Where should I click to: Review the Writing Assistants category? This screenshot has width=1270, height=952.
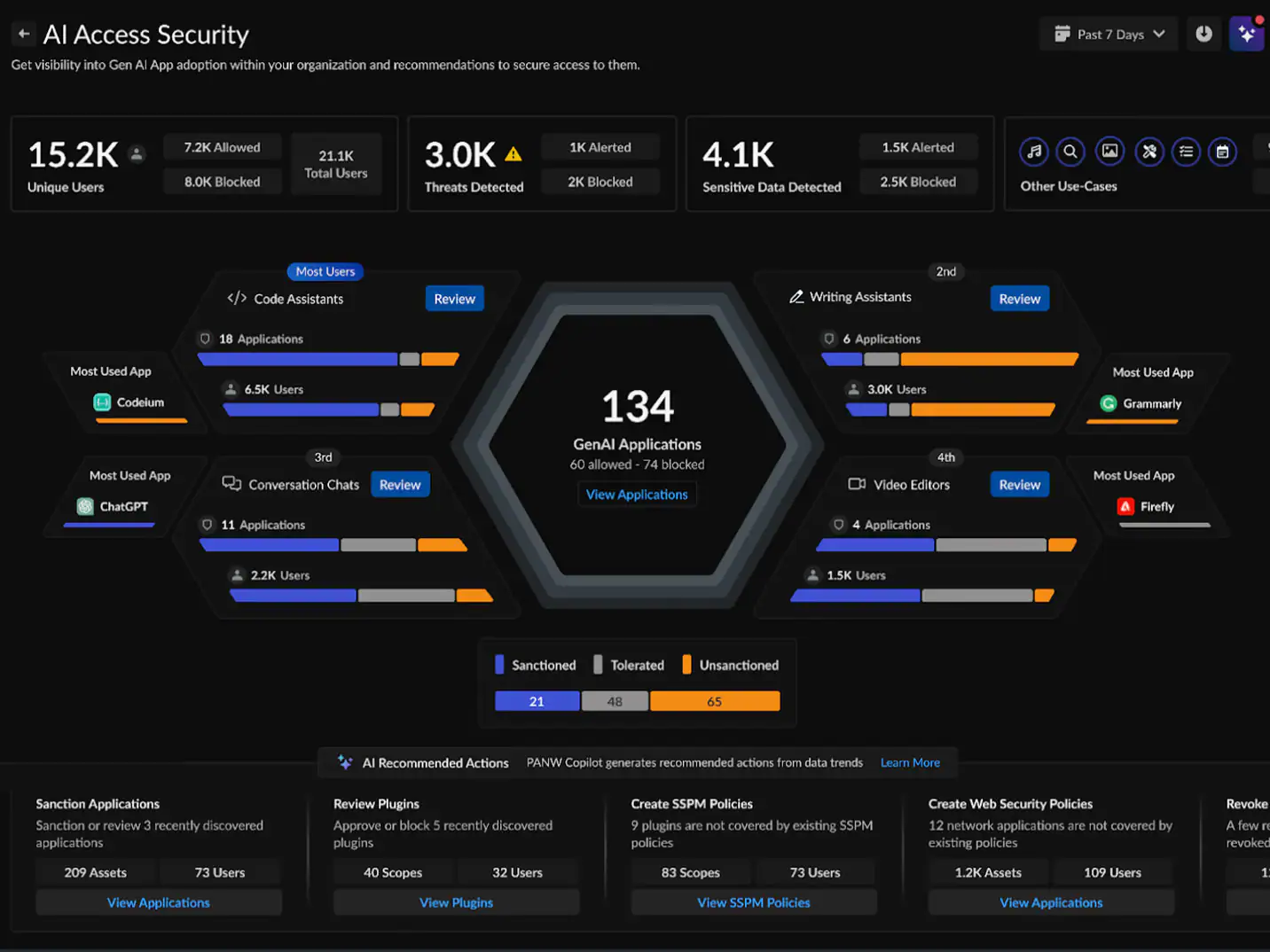point(1019,299)
